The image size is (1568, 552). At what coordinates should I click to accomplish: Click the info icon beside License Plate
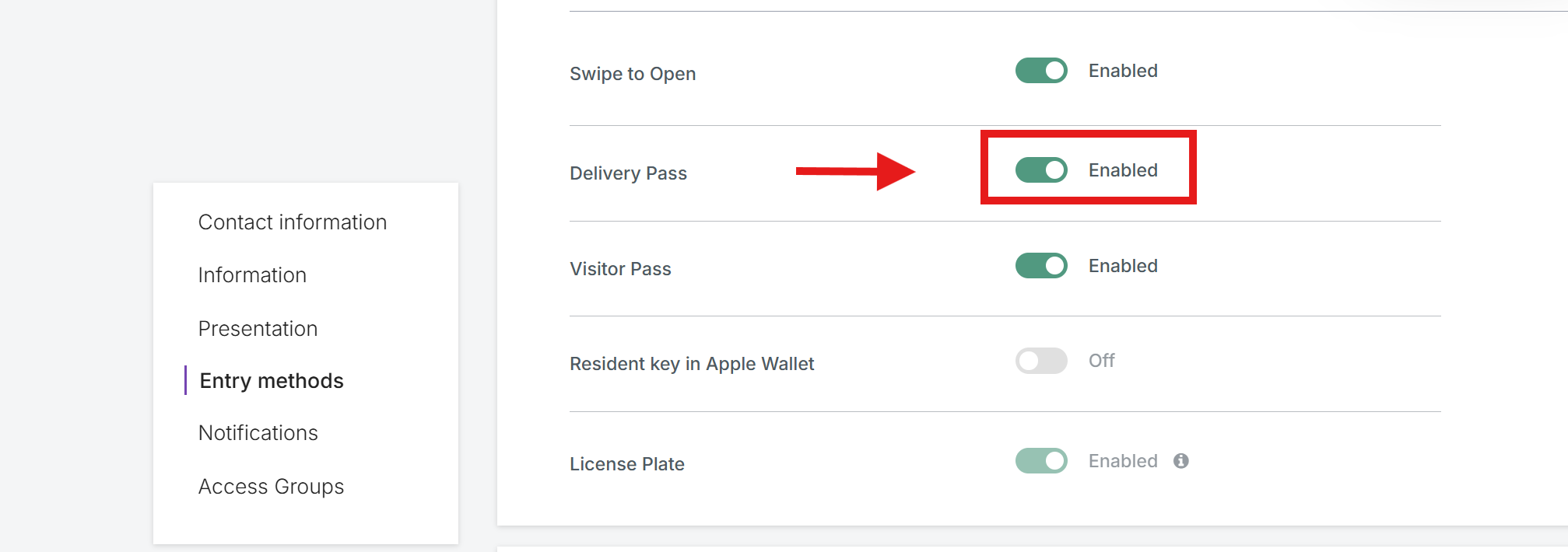pos(1180,461)
